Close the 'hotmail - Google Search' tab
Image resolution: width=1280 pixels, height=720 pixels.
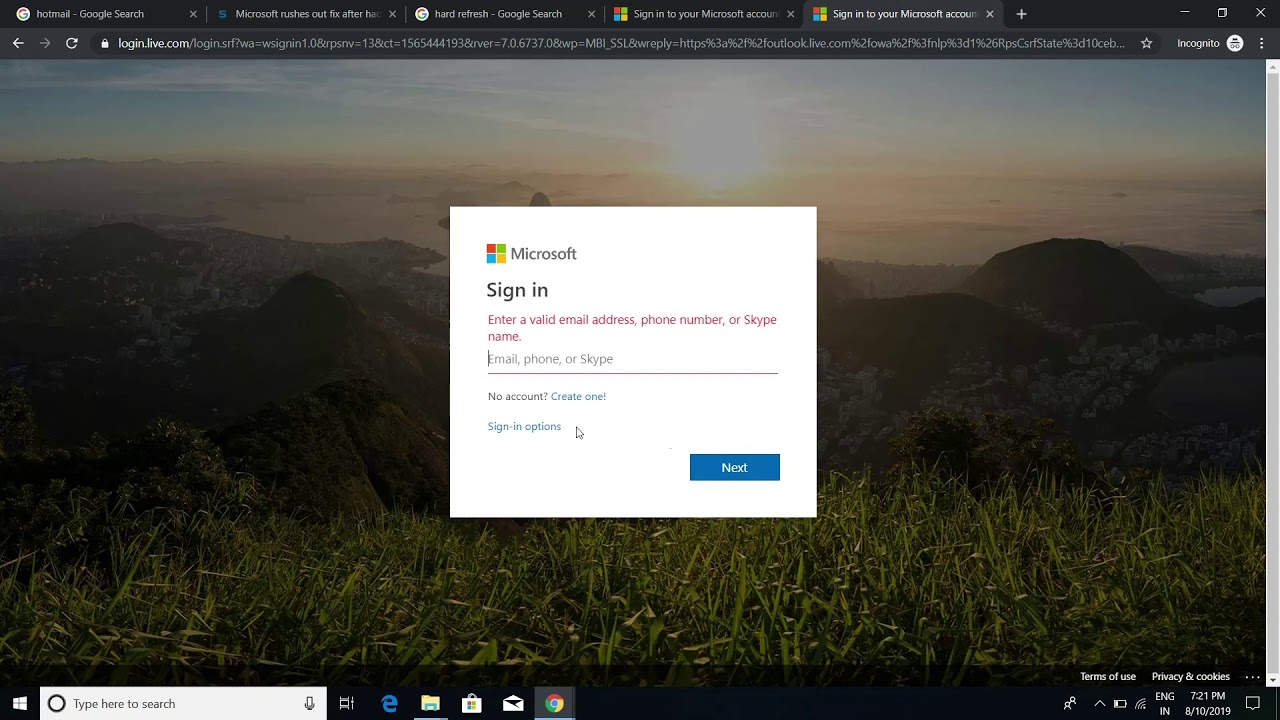click(193, 14)
